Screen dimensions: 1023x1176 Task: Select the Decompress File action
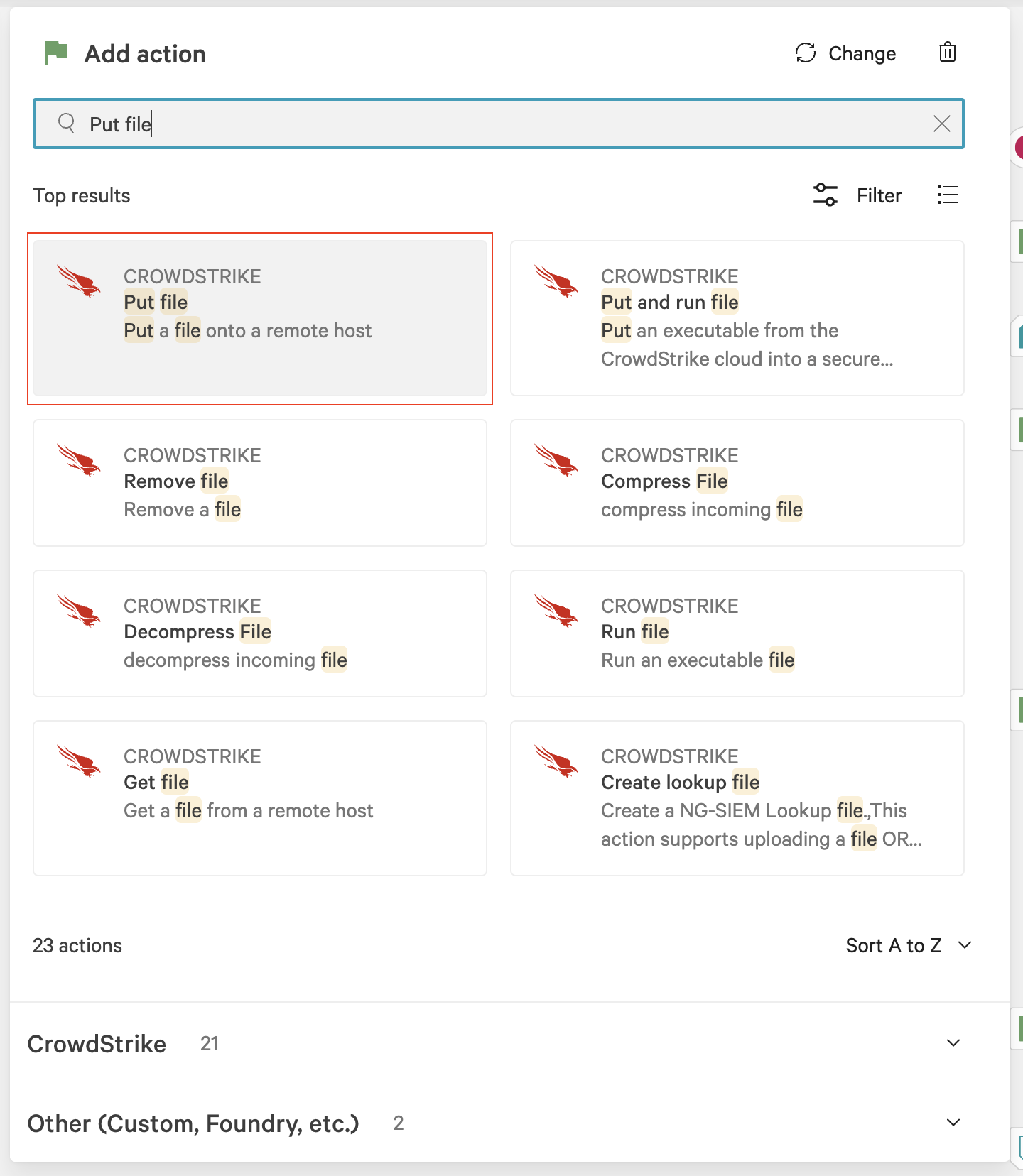(x=260, y=633)
